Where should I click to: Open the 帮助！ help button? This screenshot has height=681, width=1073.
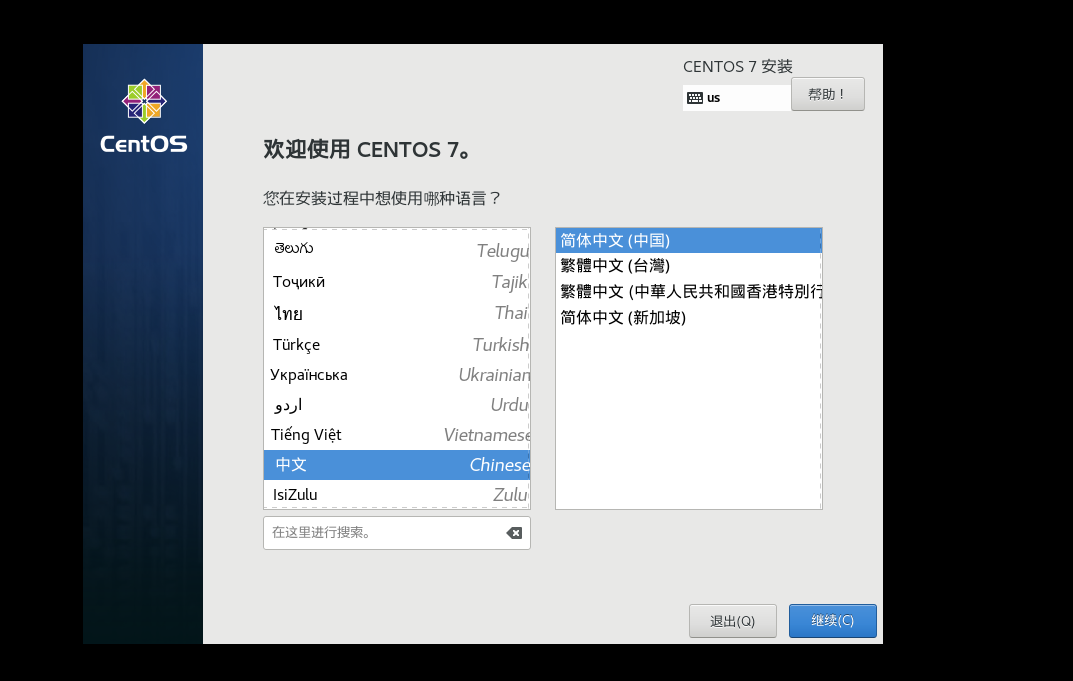click(827, 94)
